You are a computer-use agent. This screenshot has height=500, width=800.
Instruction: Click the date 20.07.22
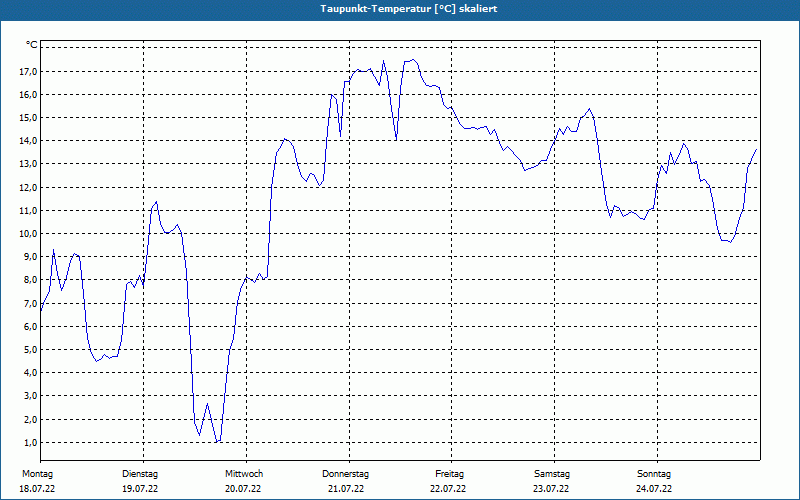click(243, 489)
